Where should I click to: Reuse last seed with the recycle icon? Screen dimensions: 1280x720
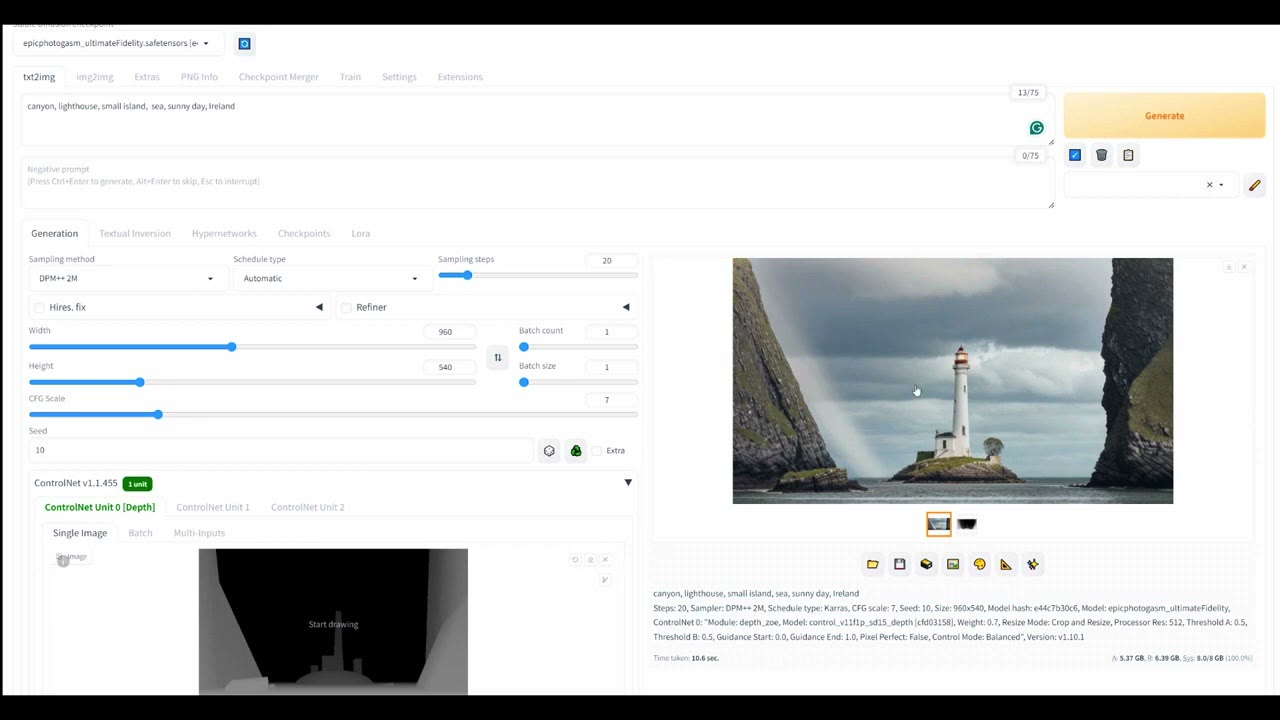[x=576, y=451]
